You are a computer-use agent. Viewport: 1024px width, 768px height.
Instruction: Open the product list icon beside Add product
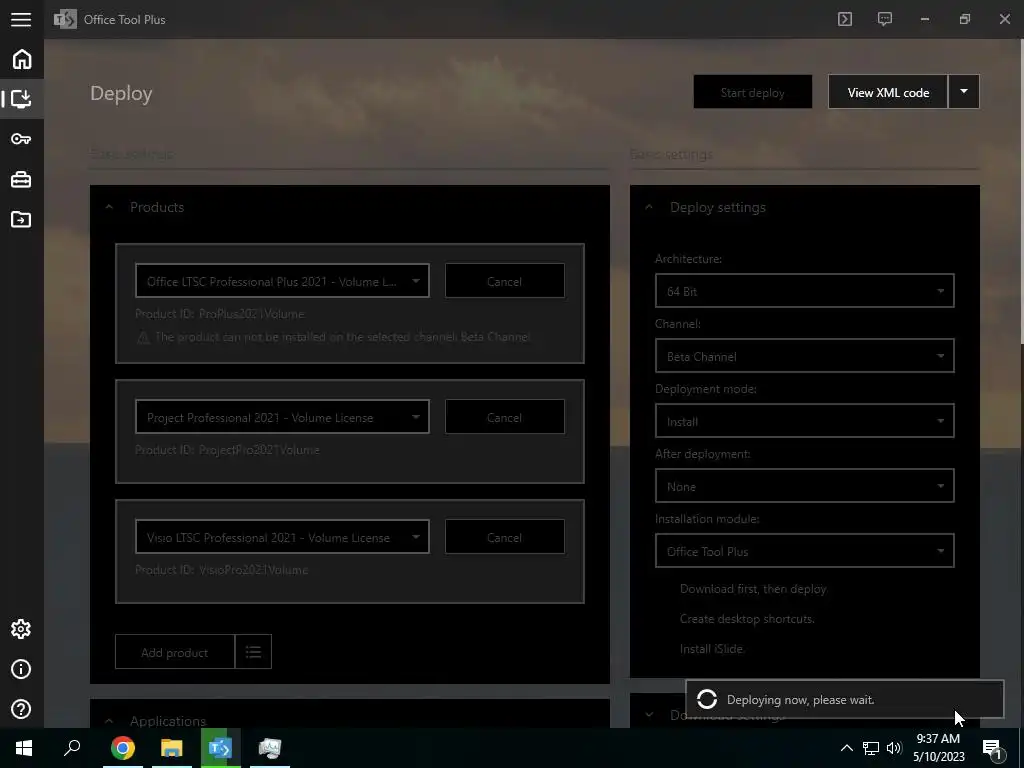pos(253,652)
